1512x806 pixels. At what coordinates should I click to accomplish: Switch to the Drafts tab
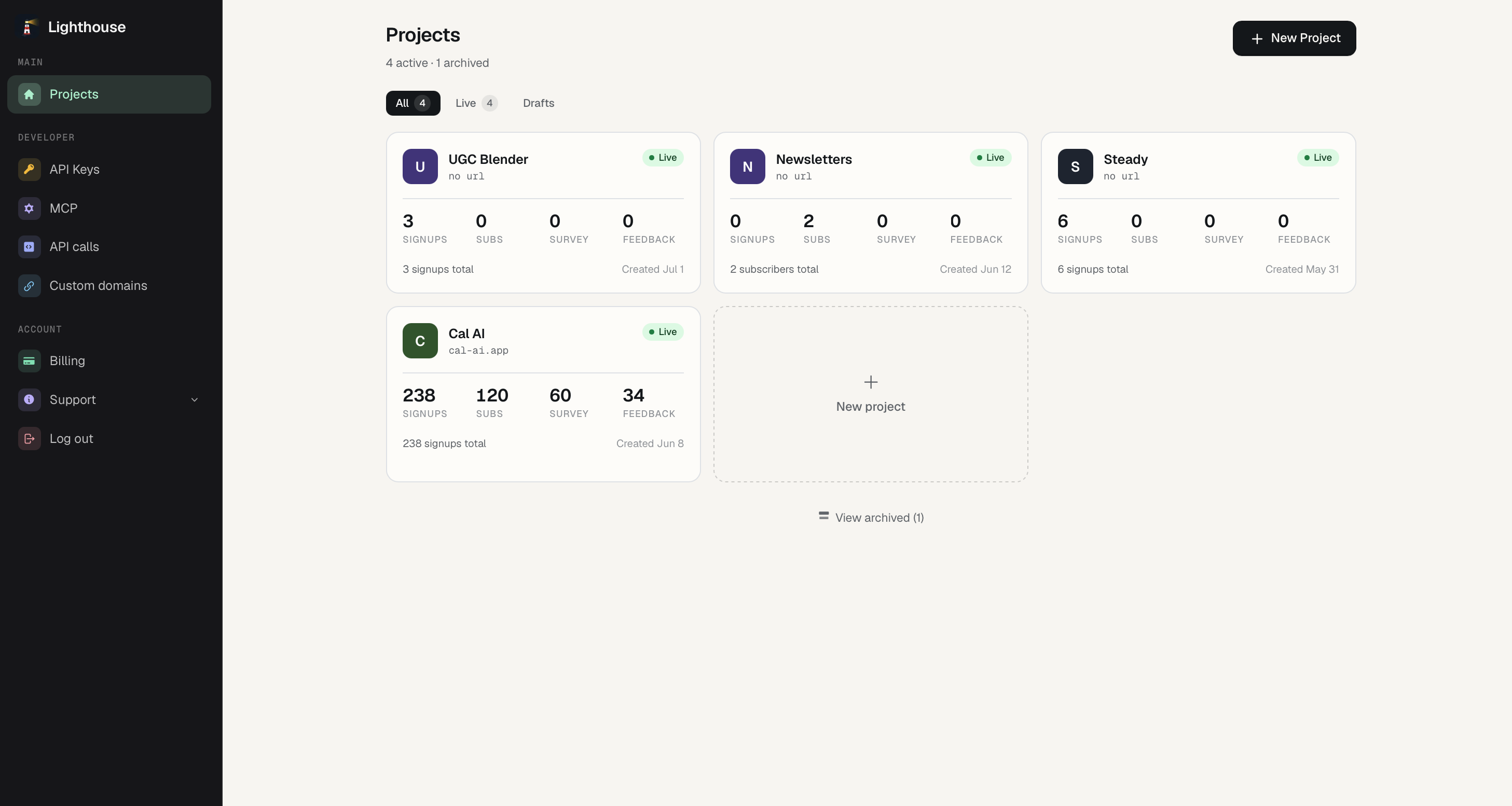[x=538, y=103]
